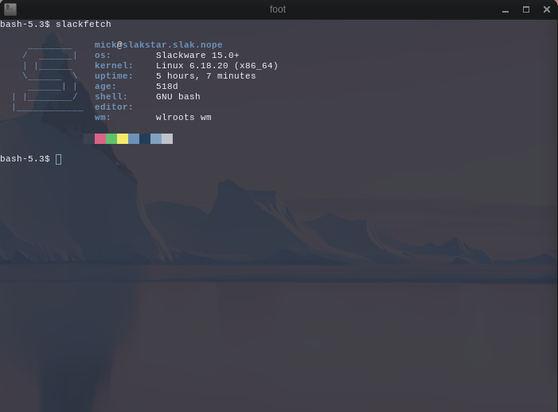The image size is (558, 412).
Task: Click the 'editor:' label
Action: pyautogui.click(x=114, y=107)
